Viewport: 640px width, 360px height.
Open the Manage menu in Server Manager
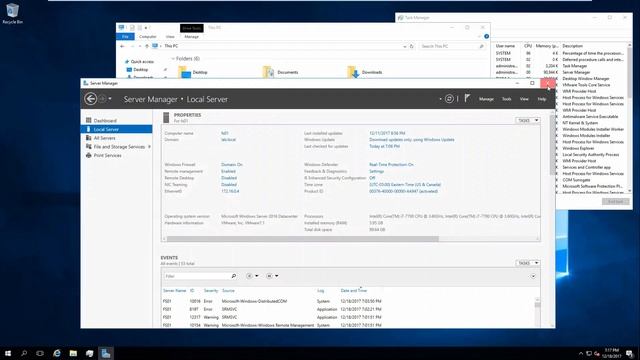click(486, 99)
